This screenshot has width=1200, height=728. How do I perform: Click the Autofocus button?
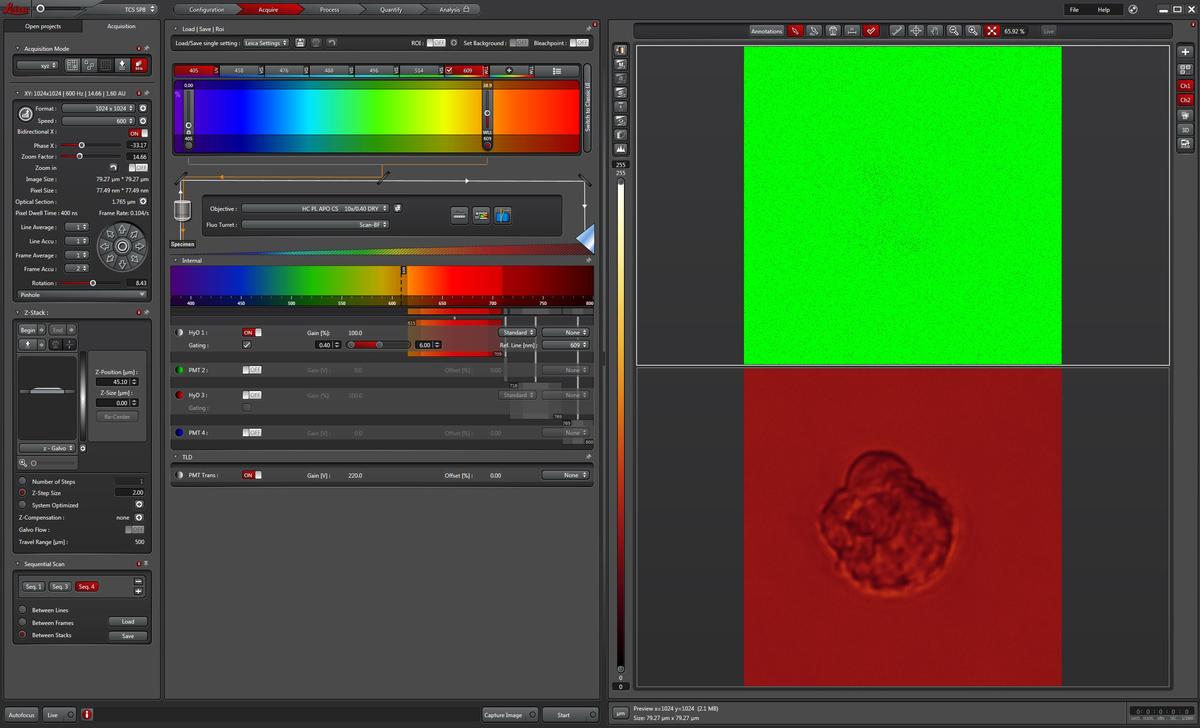tap(21, 715)
